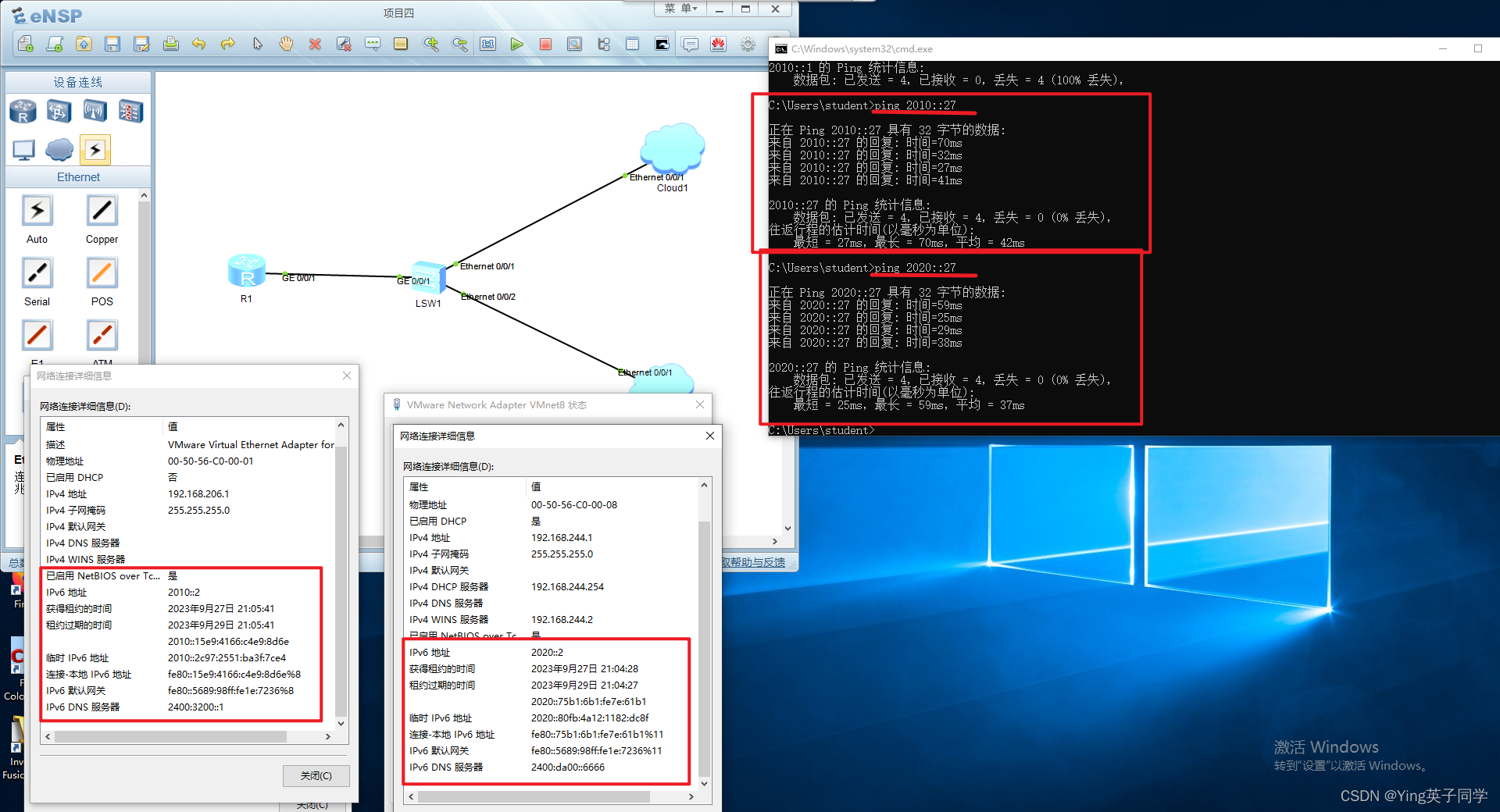Select the 物理地址 00-50-56-C0-00-01 row
This screenshot has width=1500, height=812.
point(188,461)
